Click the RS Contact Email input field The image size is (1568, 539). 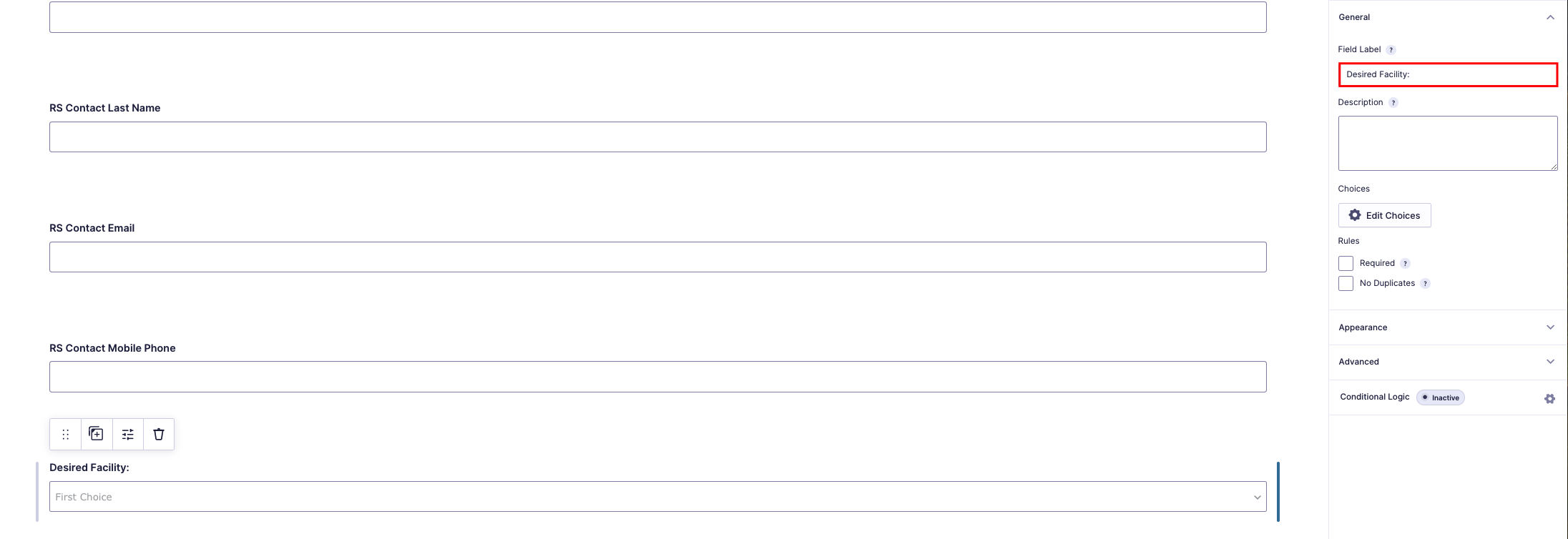click(x=657, y=256)
